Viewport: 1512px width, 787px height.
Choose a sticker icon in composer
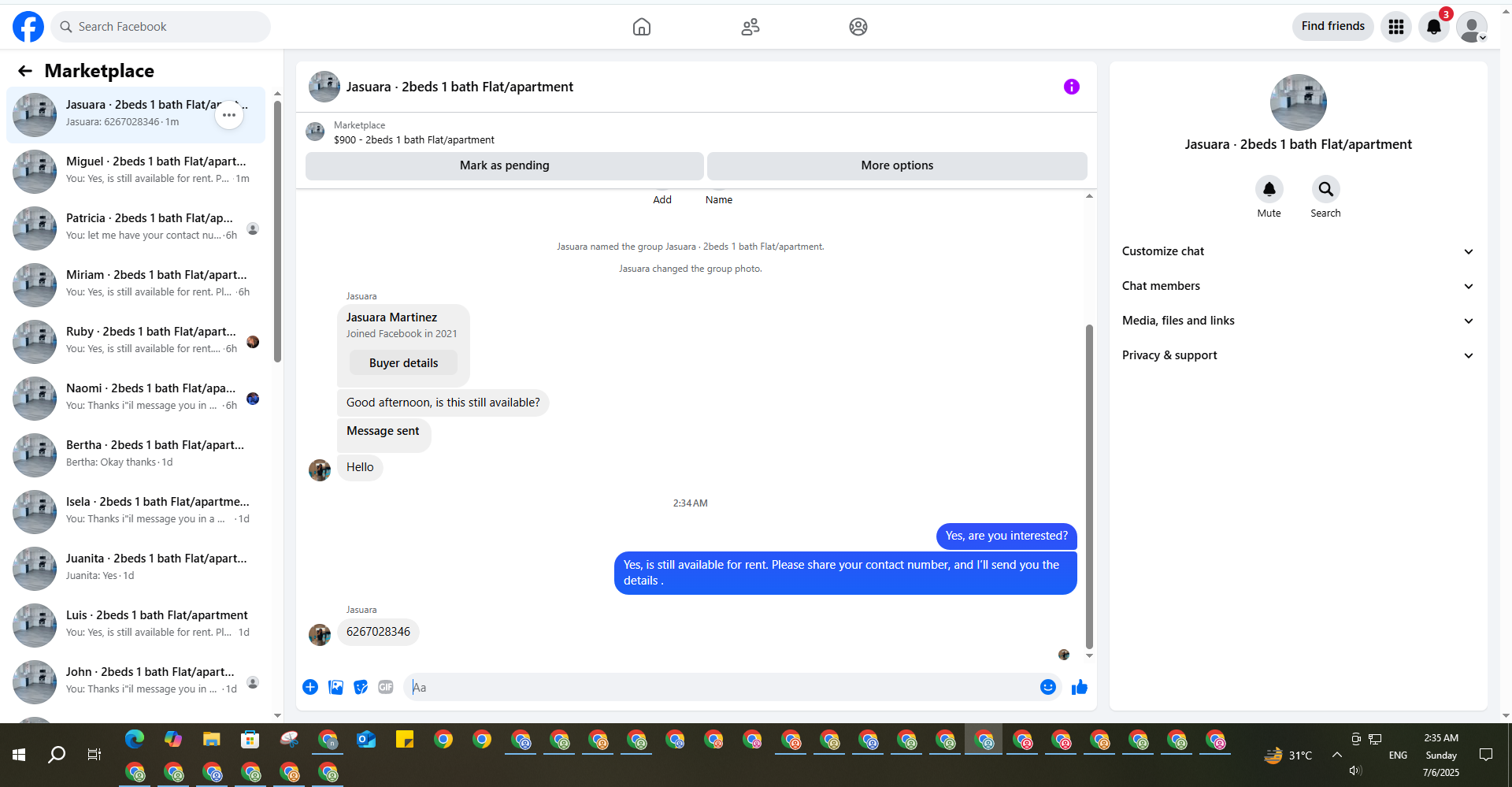coord(361,687)
